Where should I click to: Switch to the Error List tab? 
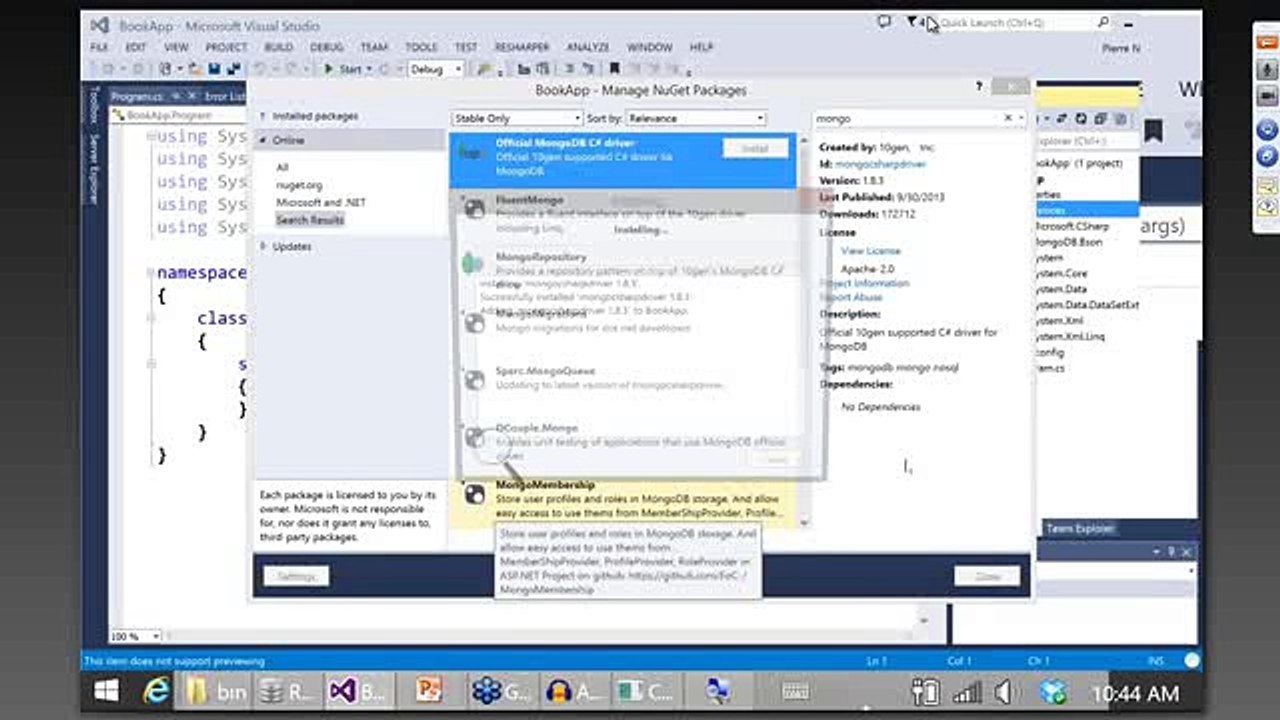(x=225, y=96)
